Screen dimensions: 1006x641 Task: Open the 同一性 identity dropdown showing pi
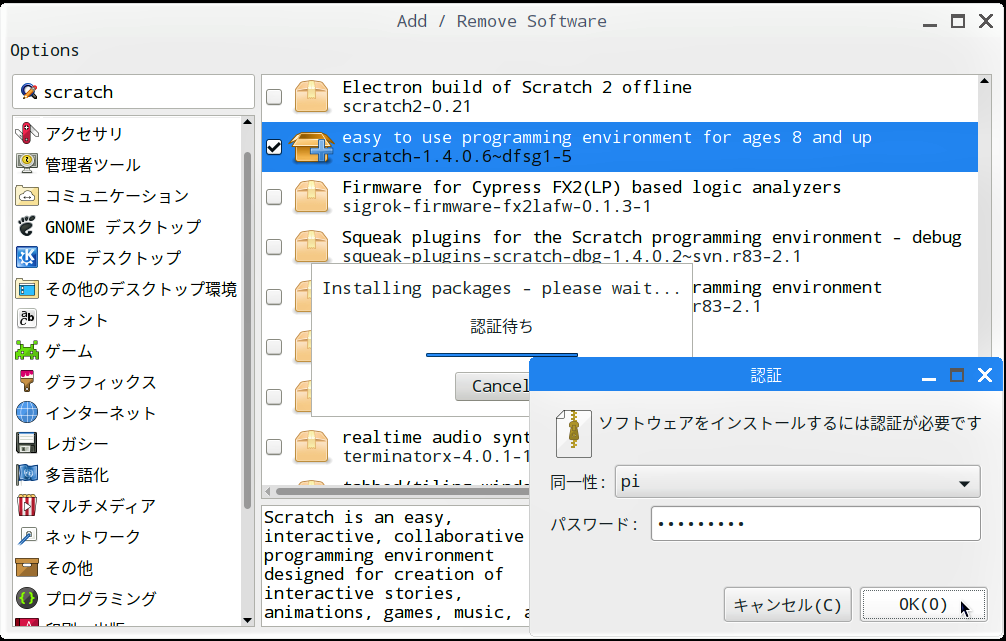tap(797, 482)
